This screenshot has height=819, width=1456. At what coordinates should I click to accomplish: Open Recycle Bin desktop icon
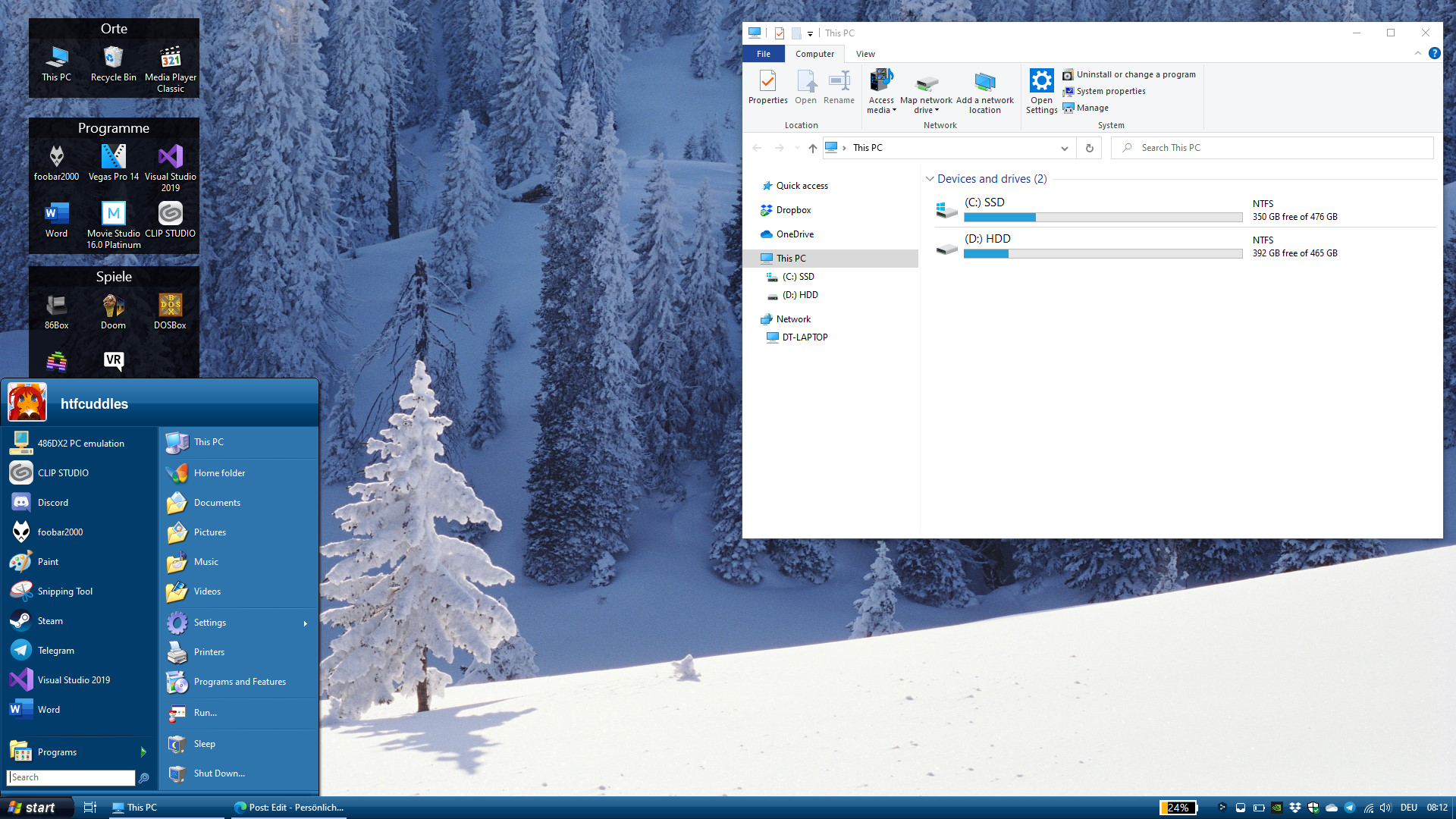[x=113, y=64]
